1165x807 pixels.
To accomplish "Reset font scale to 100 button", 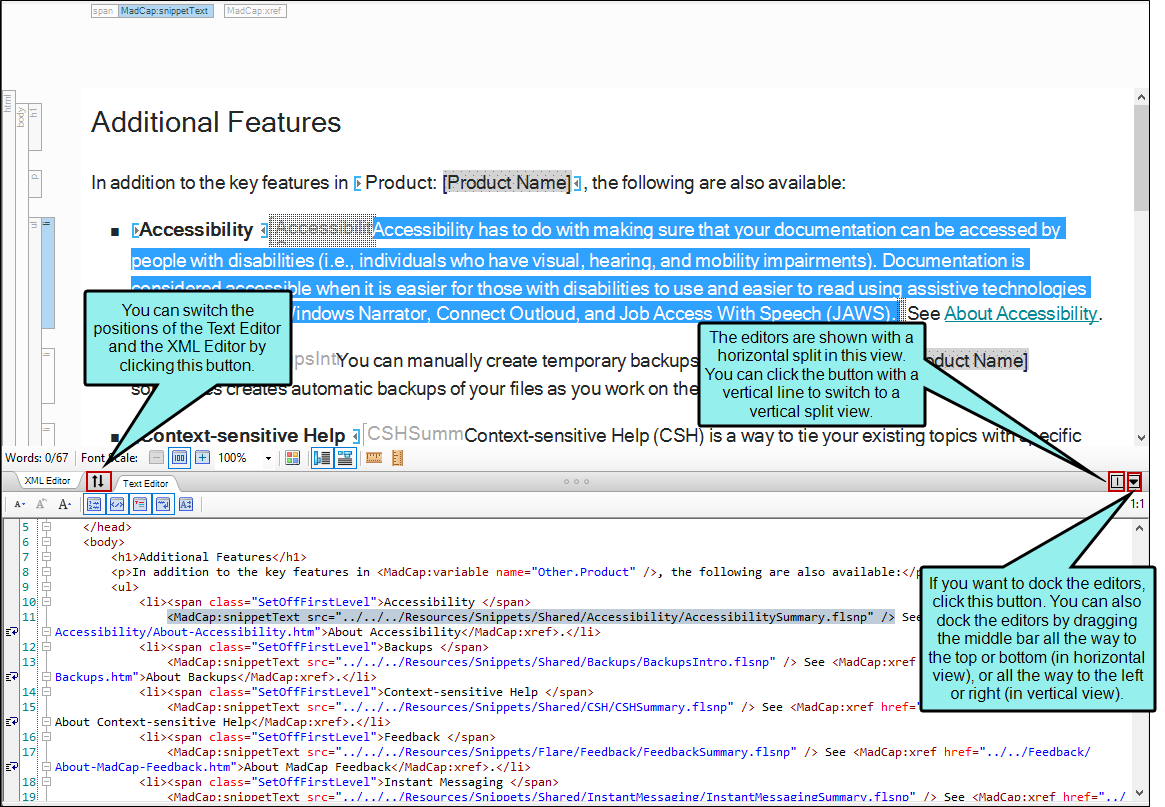I will pyautogui.click(x=179, y=458).
